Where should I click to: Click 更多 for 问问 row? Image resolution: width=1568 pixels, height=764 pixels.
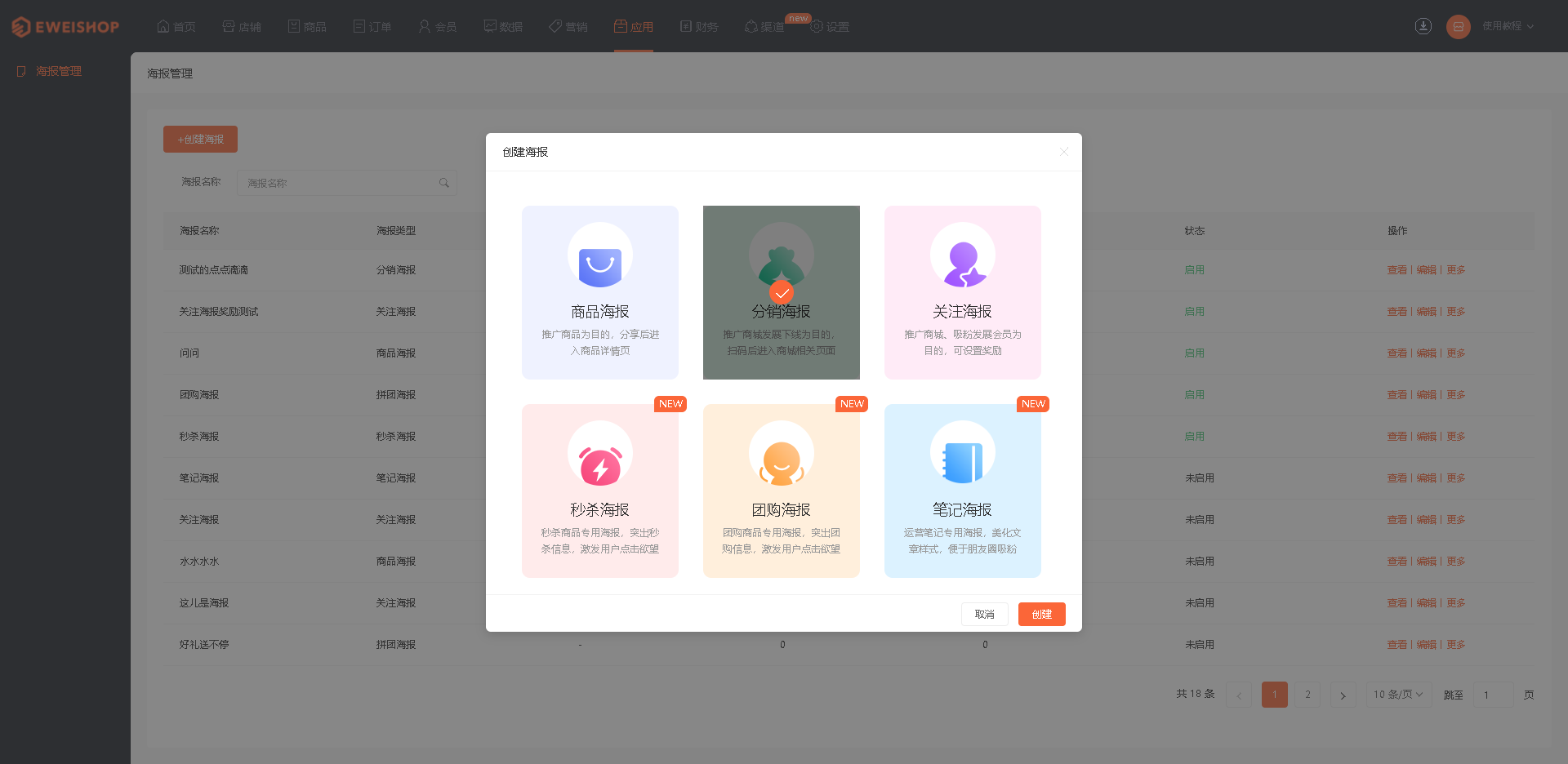click(1456, 353)
